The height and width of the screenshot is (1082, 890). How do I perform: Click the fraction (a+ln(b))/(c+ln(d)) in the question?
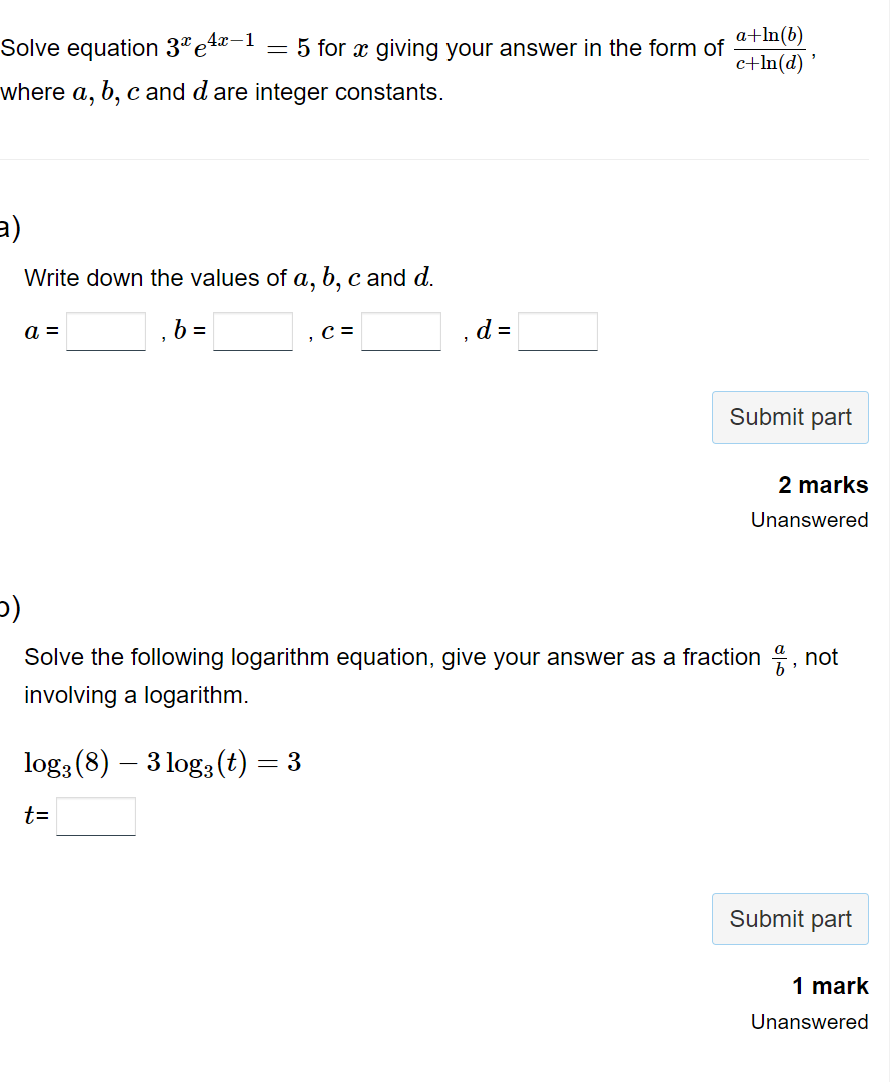tap(774, 46)
